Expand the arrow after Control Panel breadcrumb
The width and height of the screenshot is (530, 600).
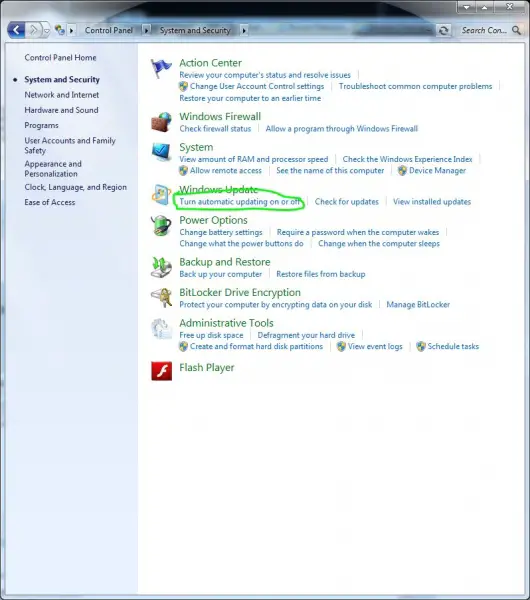point(147,30)
